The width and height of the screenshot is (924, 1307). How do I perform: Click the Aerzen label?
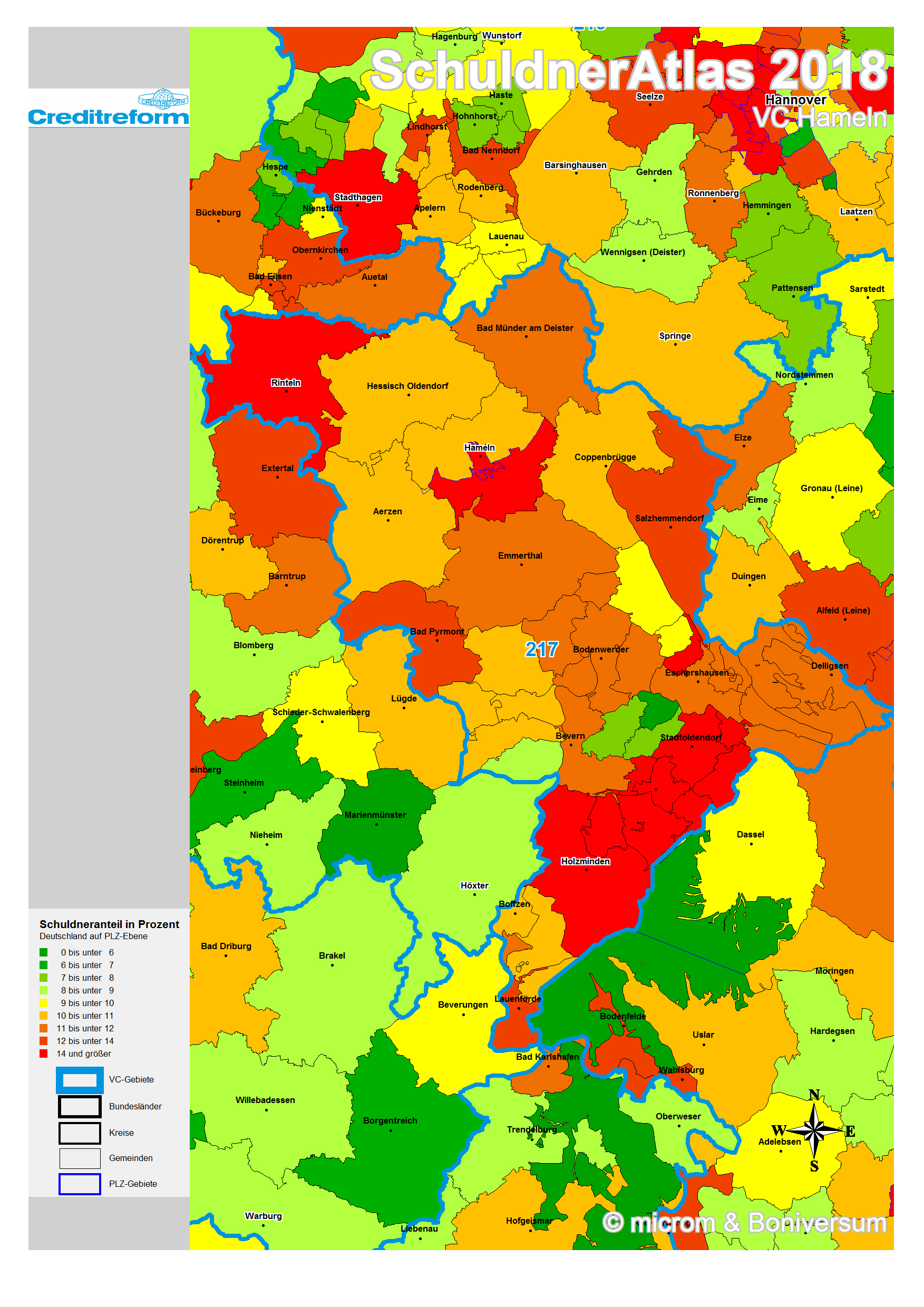click(387, 511)
